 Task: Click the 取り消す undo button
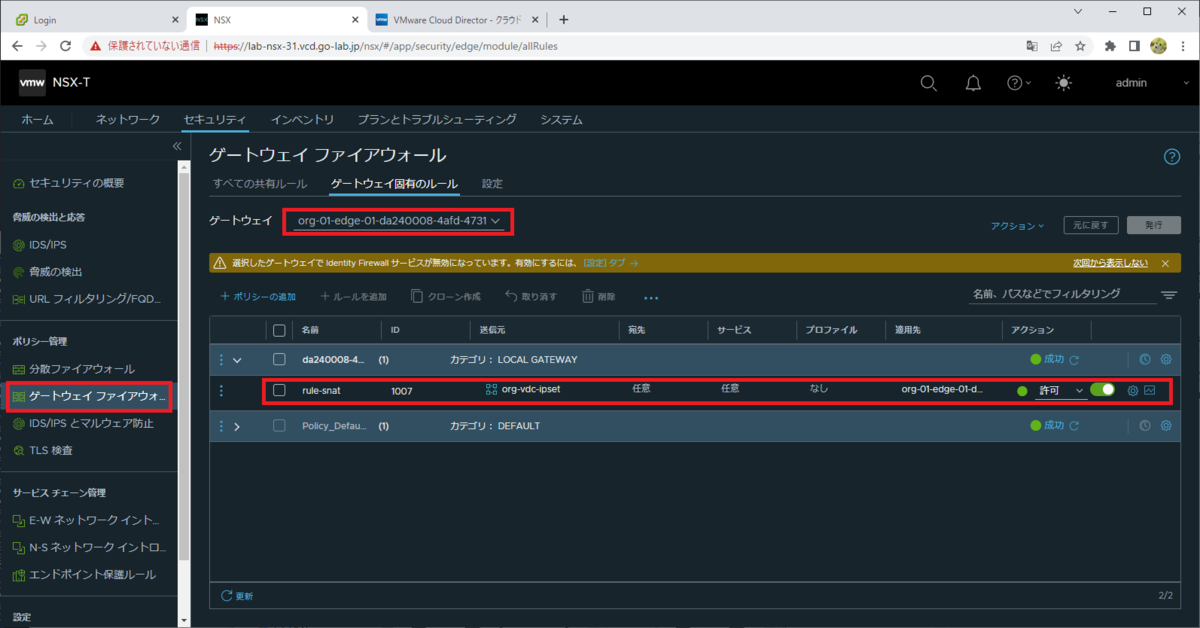[x=531, y=297]
